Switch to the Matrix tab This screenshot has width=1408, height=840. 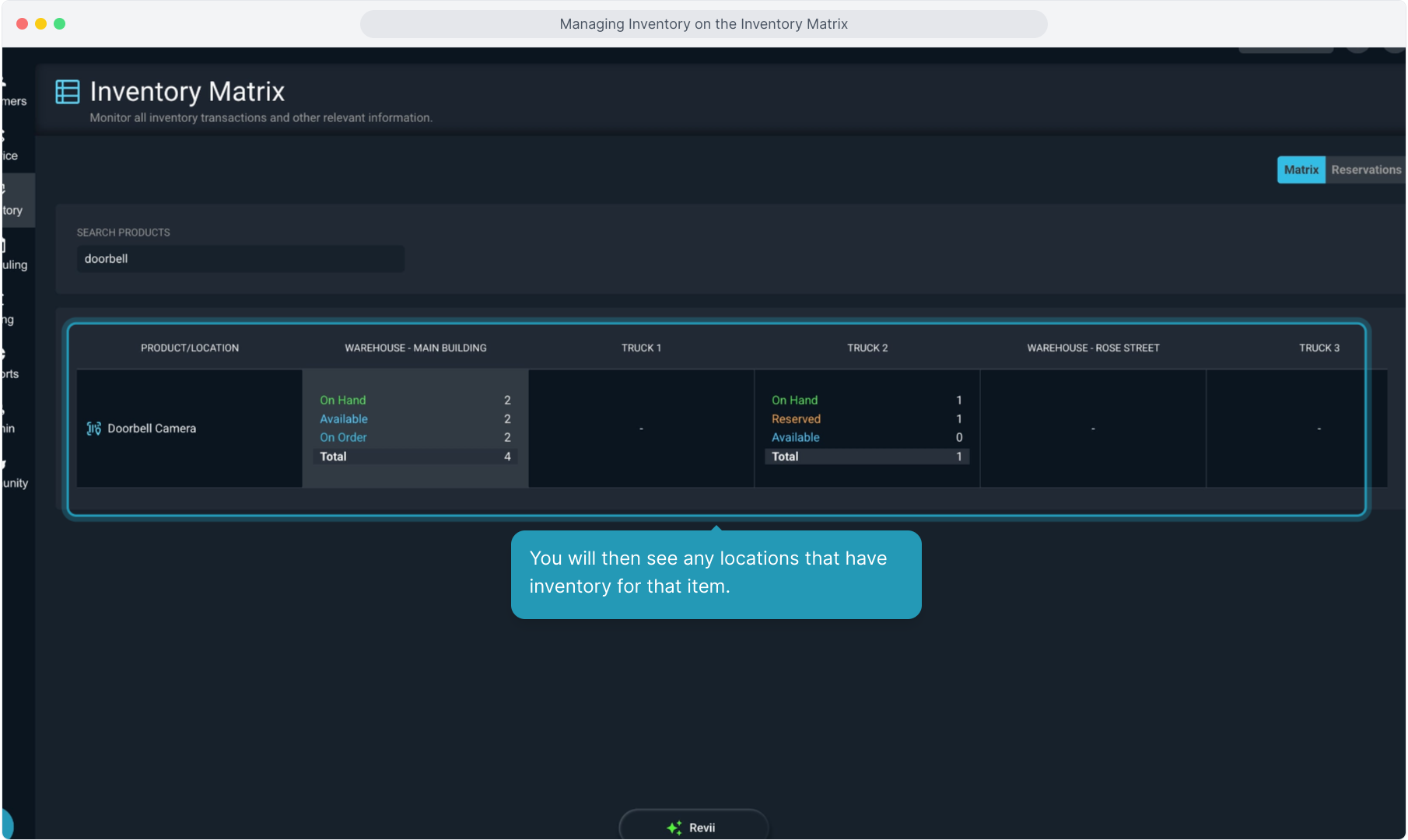tap(1301, 170)
